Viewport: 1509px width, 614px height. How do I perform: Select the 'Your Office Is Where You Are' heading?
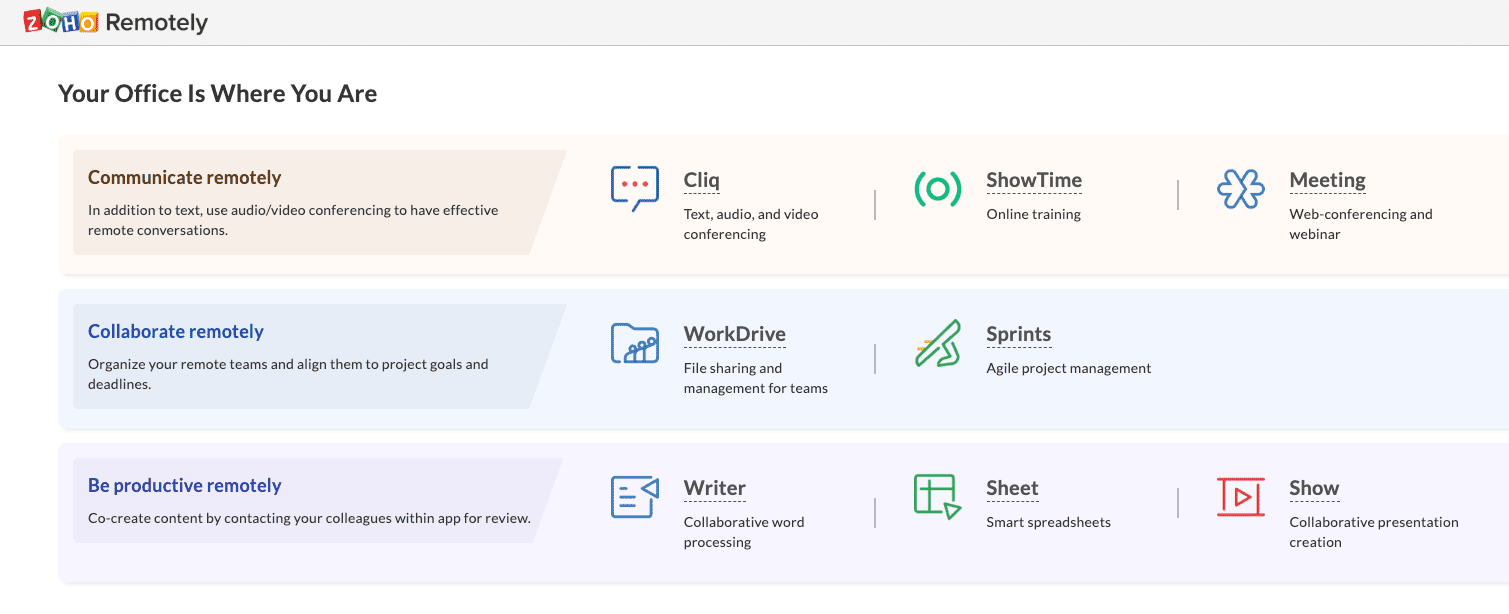tap(218, 94)
